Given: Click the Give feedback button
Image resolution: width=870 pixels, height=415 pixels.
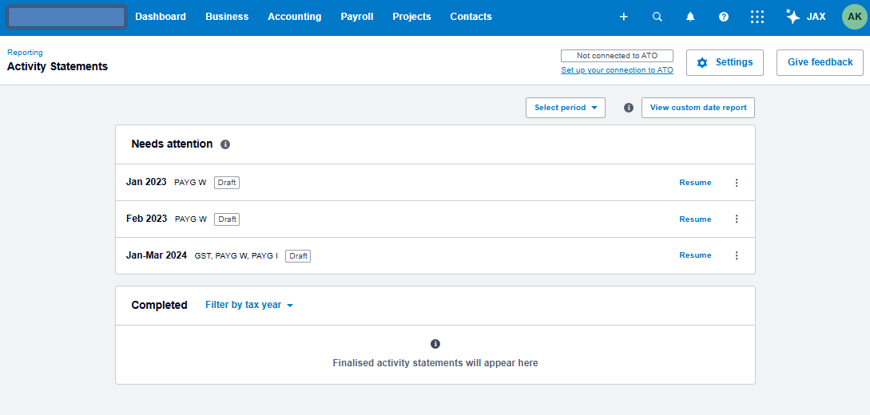Looking at the screenshot, I should 820,62.
